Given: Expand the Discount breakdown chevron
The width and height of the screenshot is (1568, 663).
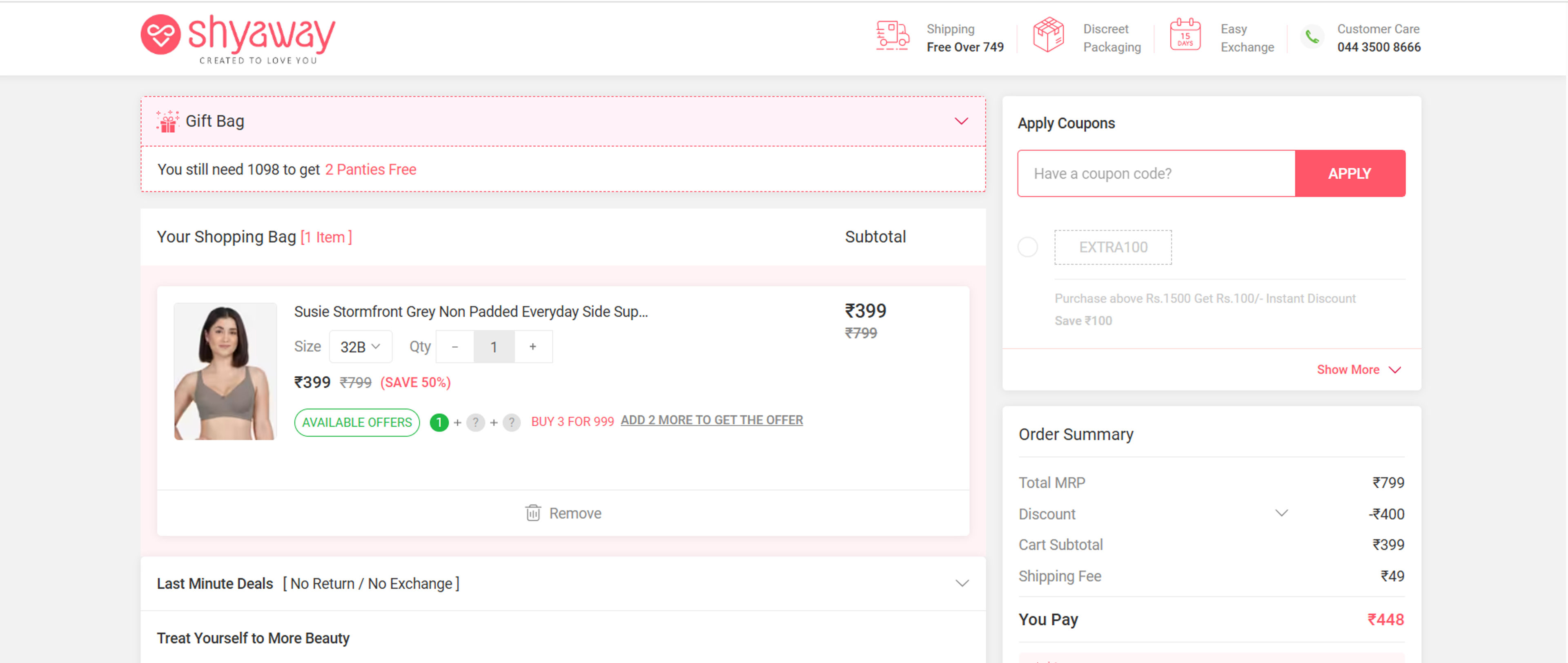Looking at the screenshot, I should pos(1281,513).
